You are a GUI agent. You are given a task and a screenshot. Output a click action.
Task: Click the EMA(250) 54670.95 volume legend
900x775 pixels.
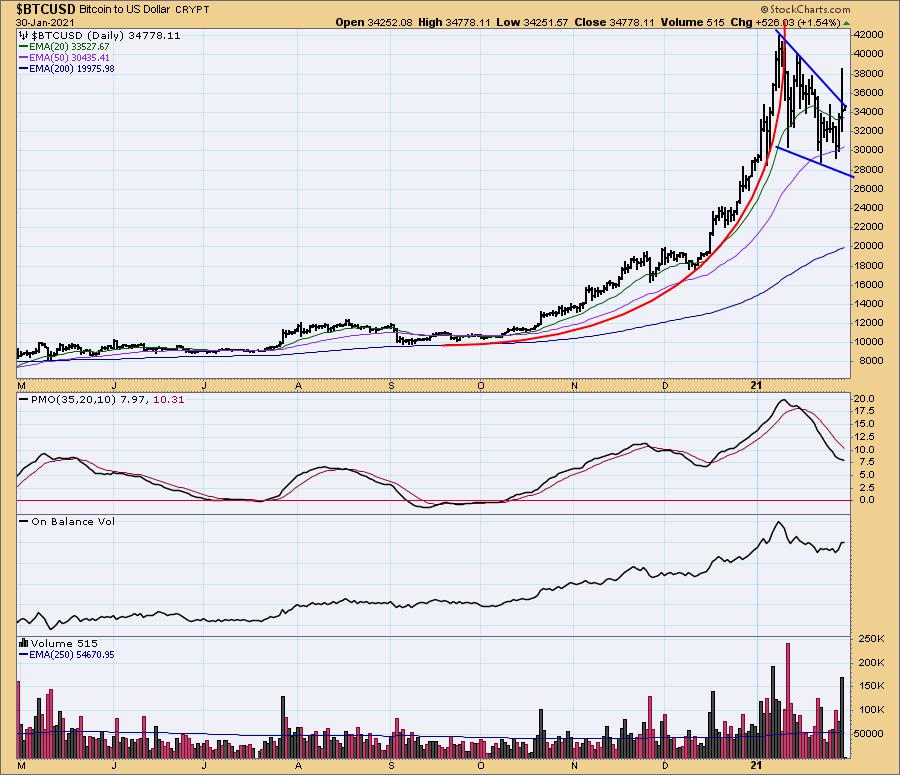[x=72, y=654]
